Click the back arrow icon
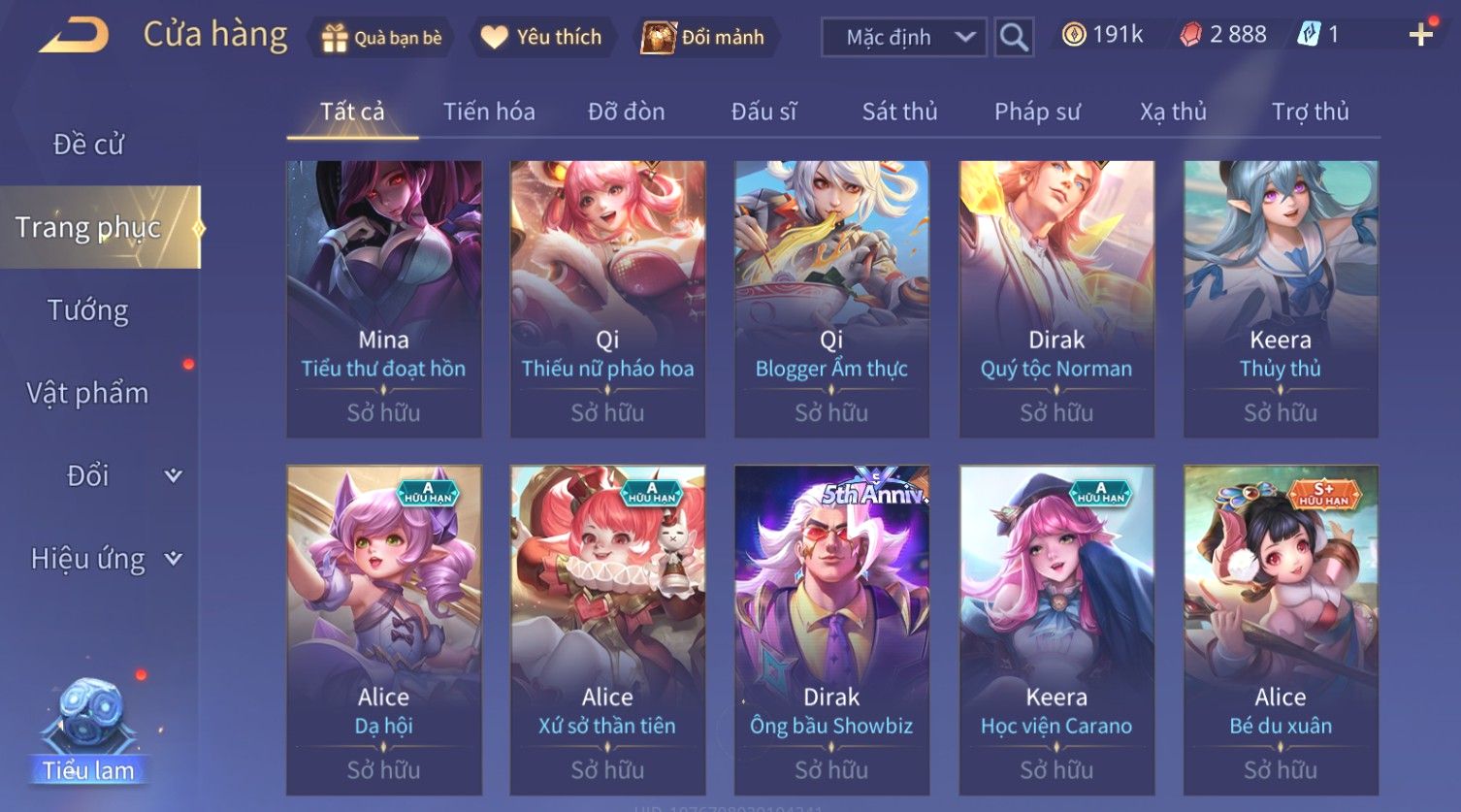 74,36
